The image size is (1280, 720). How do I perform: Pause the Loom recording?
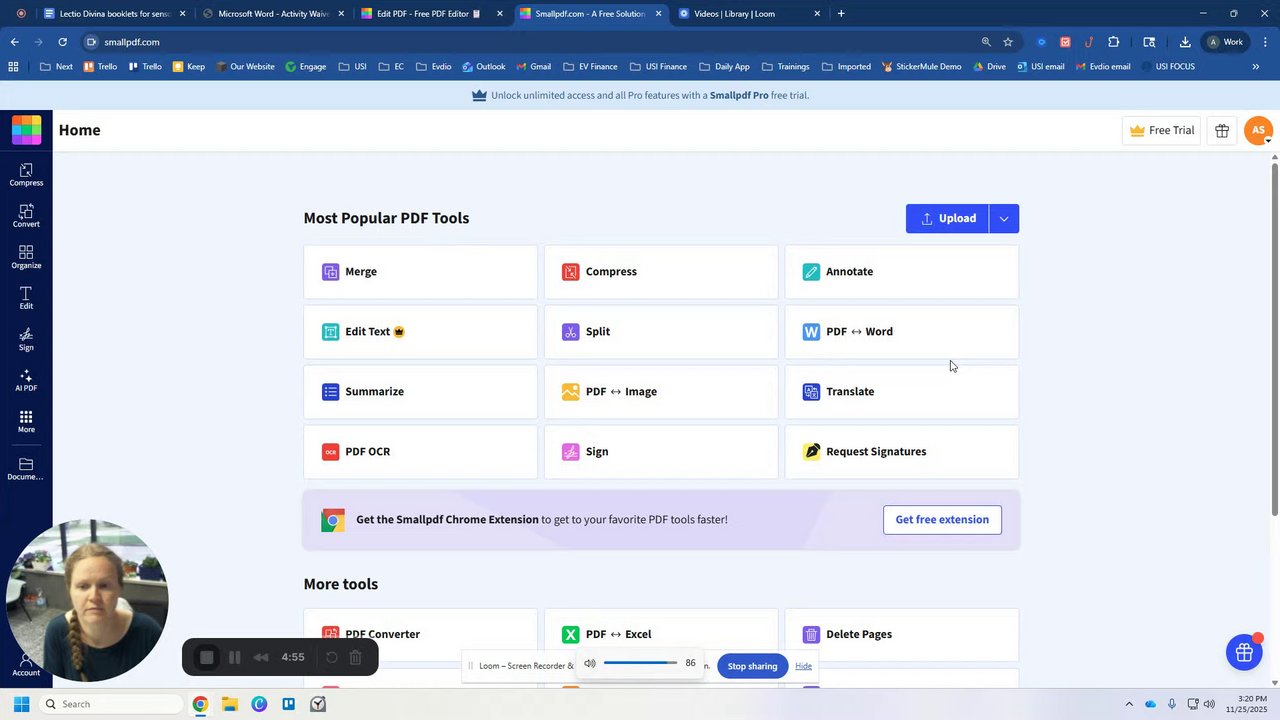click(234, 657)
